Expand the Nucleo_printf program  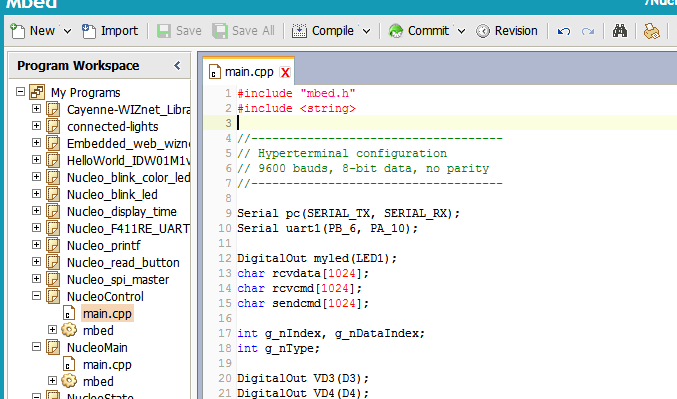click(x=37, y=245)
